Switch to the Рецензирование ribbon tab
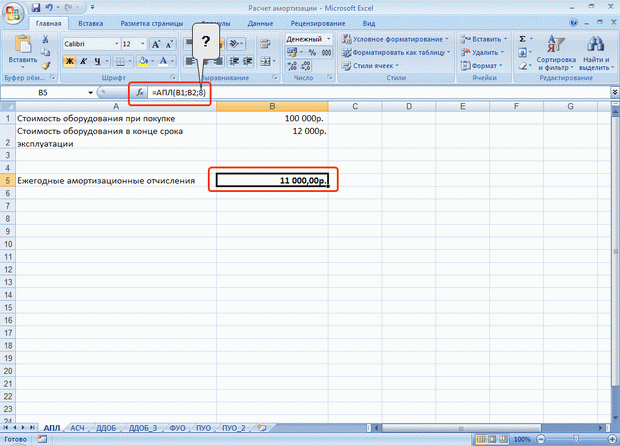The image size is (620, 446). click(x=318, y=23)
